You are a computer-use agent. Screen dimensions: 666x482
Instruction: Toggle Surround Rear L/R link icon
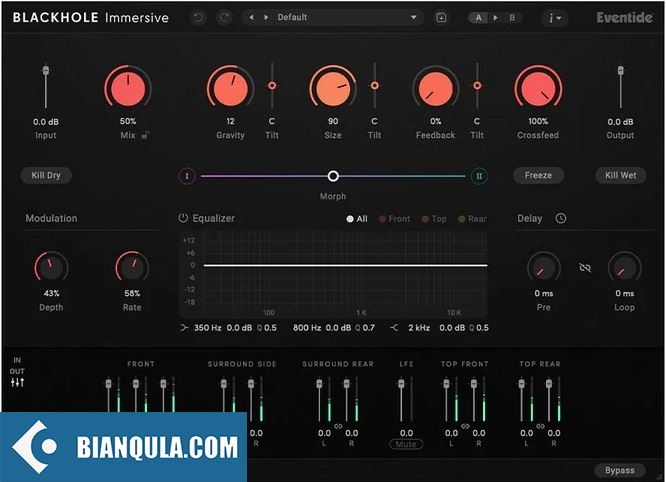click(x=338, y=426)
